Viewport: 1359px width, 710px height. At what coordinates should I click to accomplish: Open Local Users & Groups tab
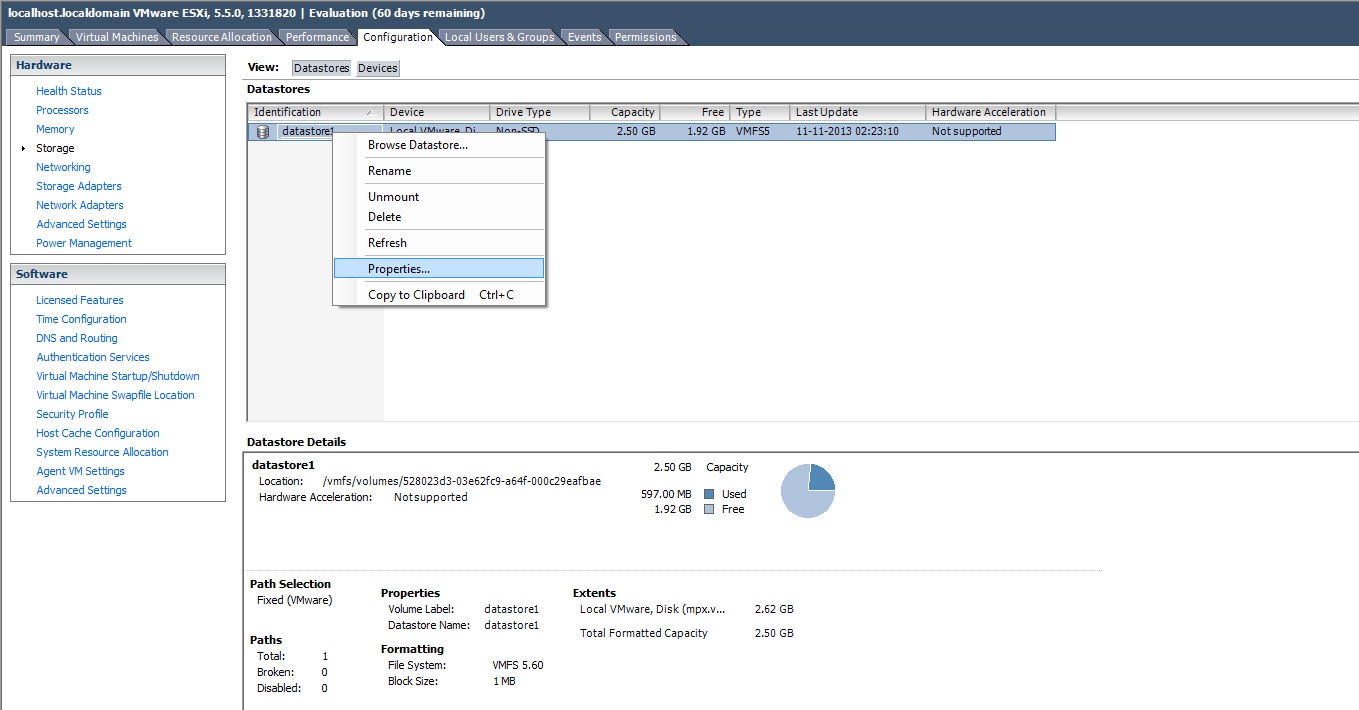499,37
